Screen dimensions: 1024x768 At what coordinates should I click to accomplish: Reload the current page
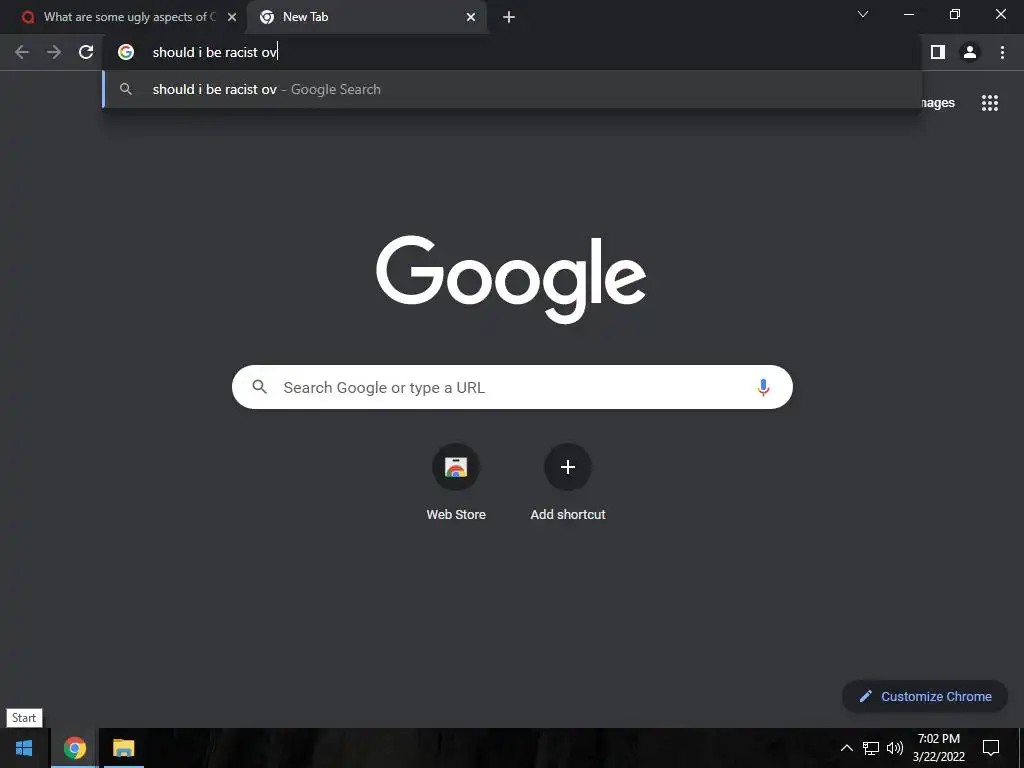86,52
